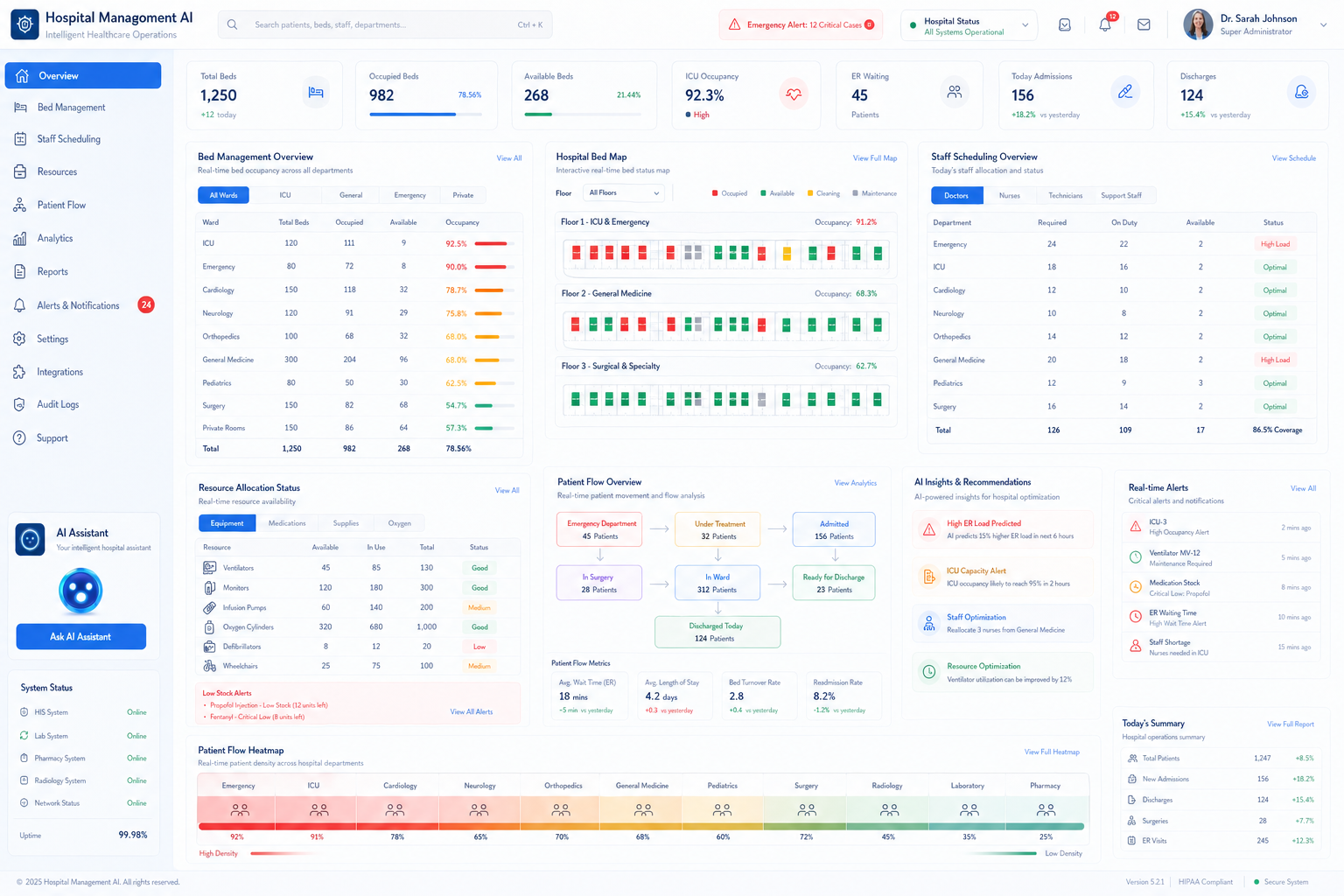1344x896 pixels.
Task: Select the Technicians staff tab
Action: [x=1065, y=195]
